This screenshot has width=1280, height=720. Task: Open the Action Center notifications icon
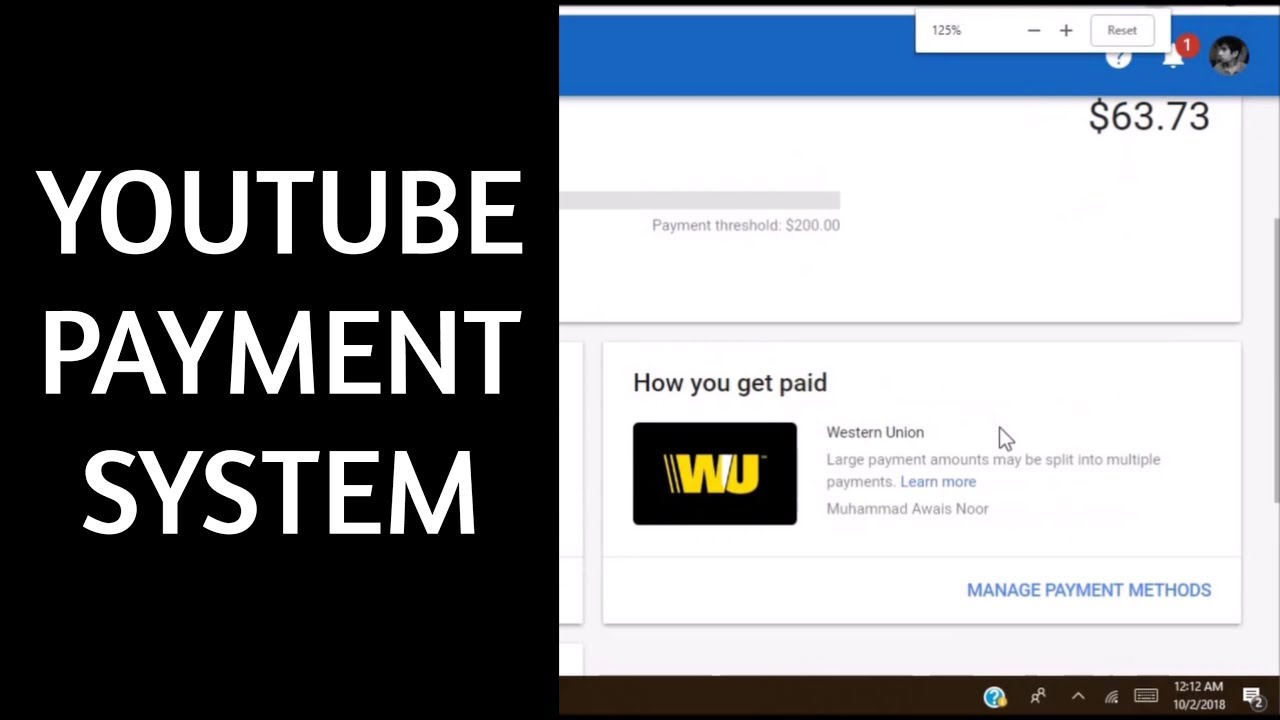point(1254,697)
